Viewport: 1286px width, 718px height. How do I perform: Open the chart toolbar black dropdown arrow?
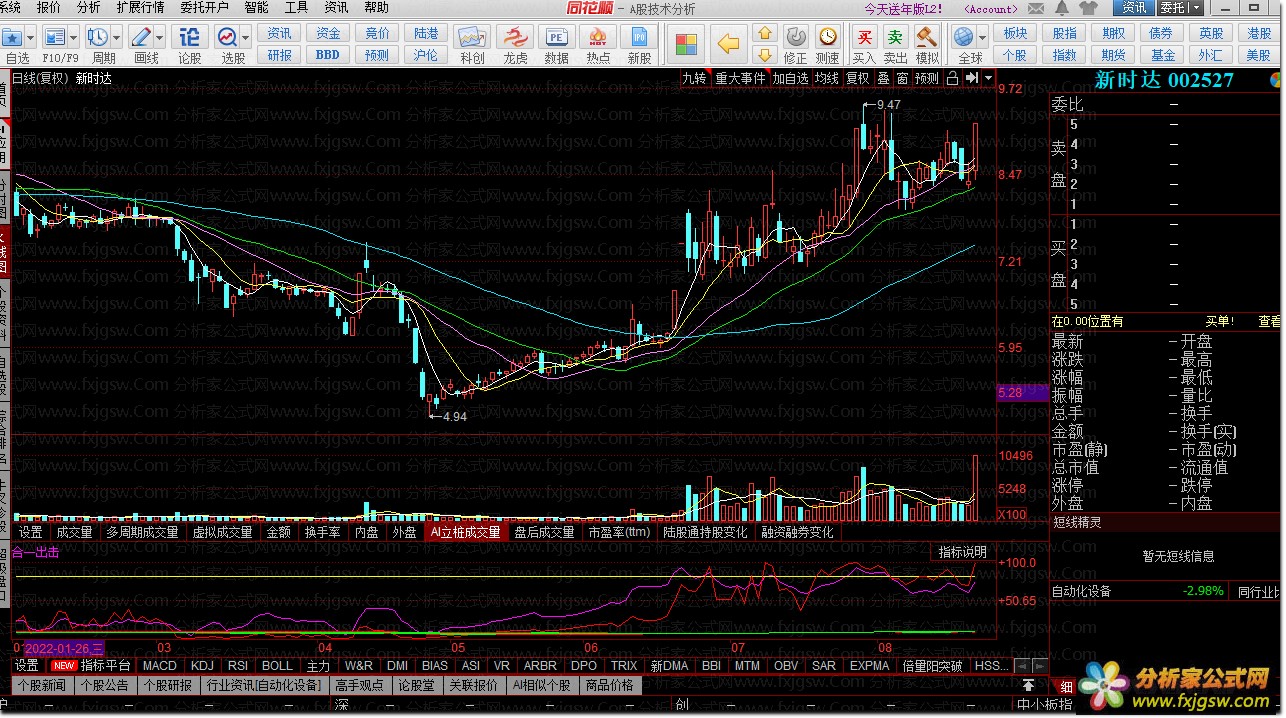click(989, 78)
